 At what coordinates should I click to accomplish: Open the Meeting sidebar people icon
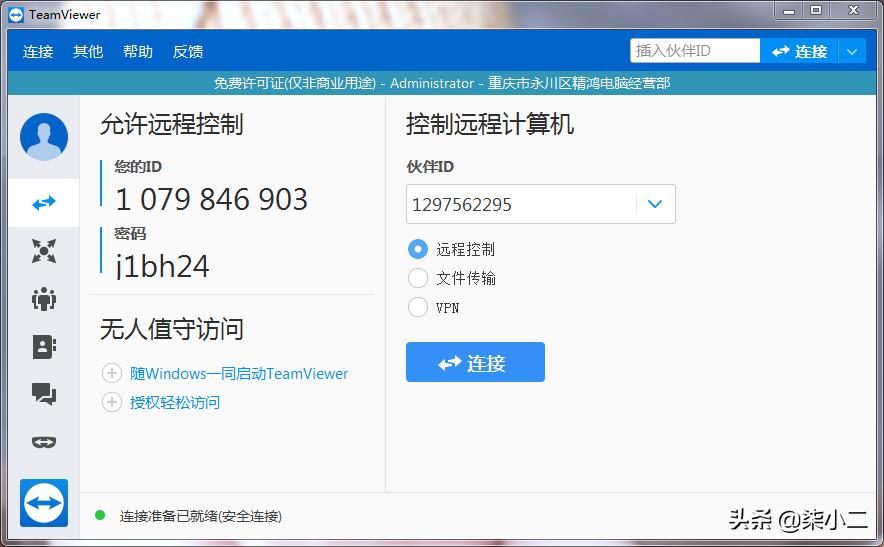coord(44,299)
